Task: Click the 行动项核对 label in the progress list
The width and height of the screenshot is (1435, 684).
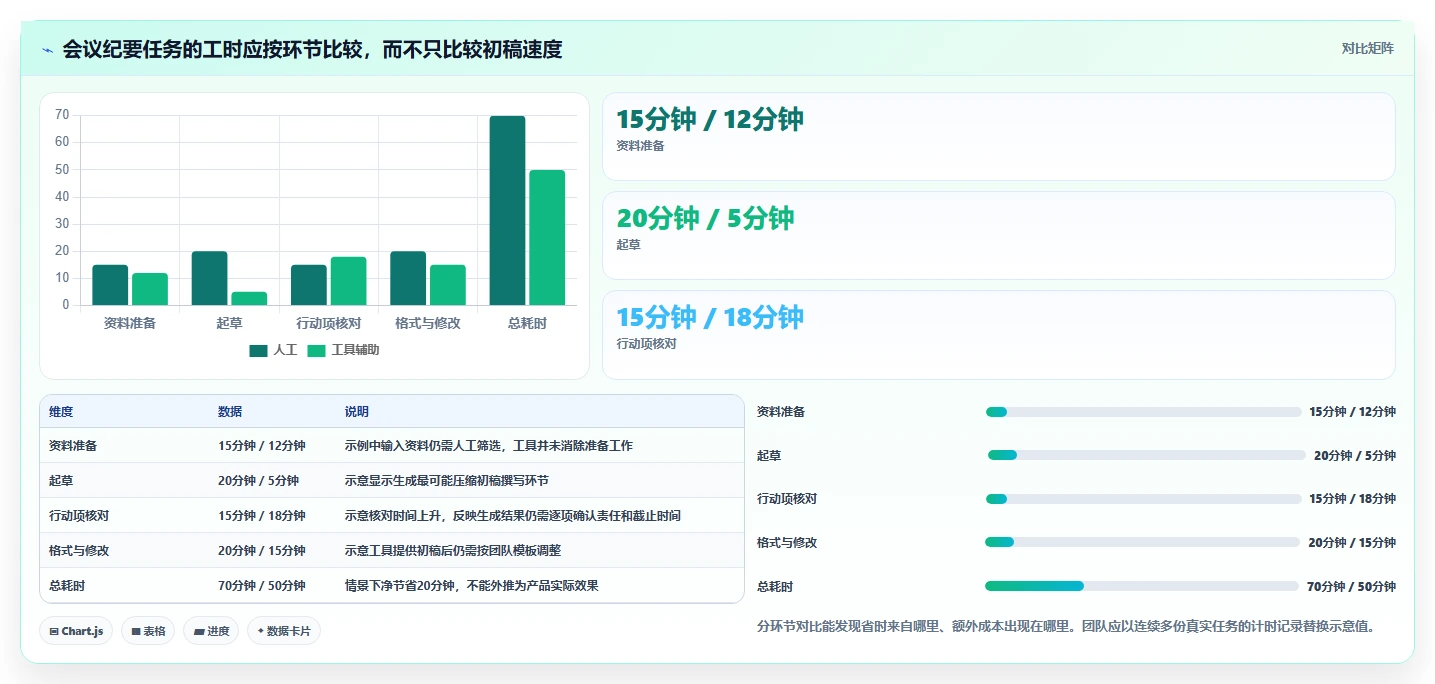Action: point(787,499)
